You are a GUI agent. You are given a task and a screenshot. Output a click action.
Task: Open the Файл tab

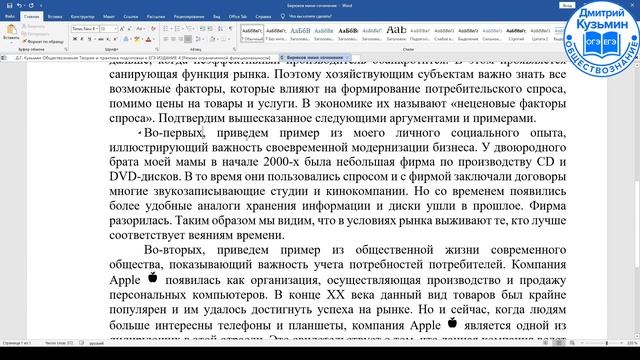click(x=10, y=17)
